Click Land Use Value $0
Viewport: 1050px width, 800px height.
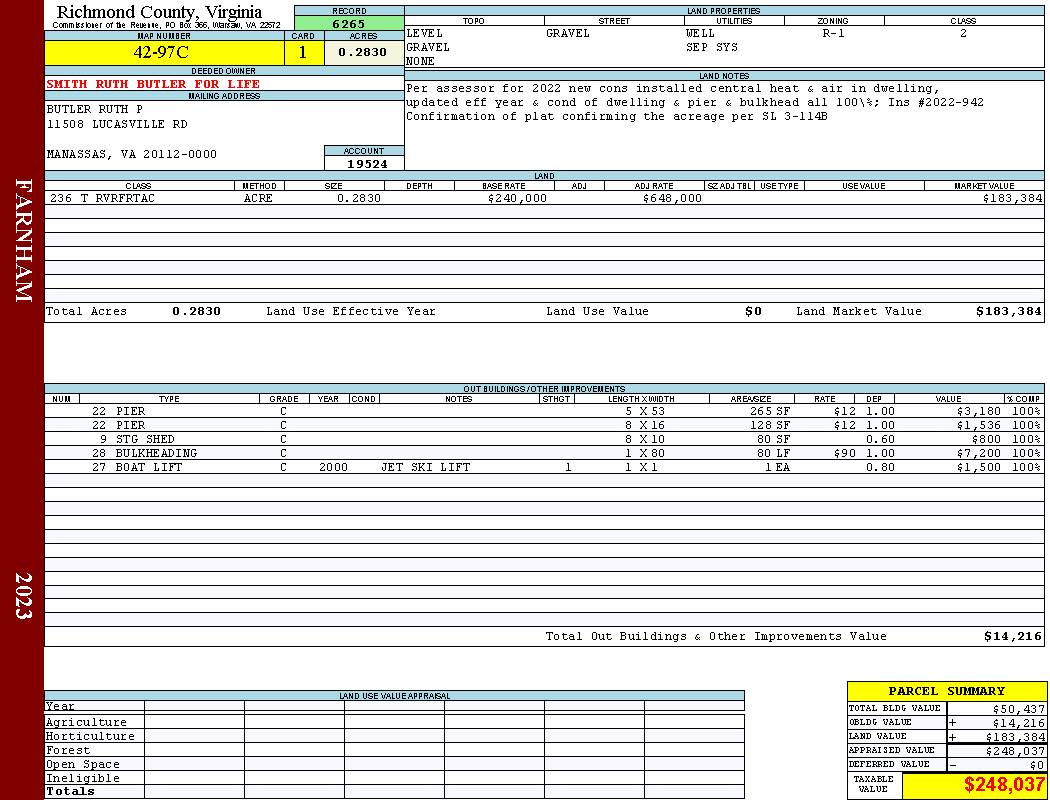tap(753, 311)
